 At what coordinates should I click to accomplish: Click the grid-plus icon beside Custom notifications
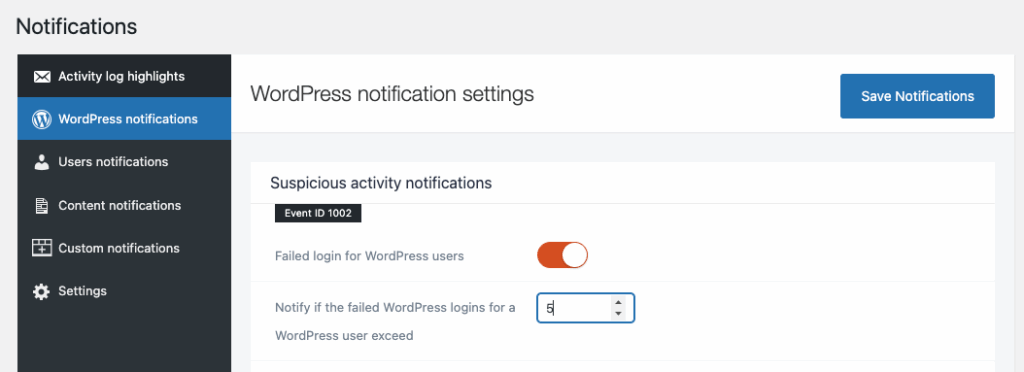point(42,248)
